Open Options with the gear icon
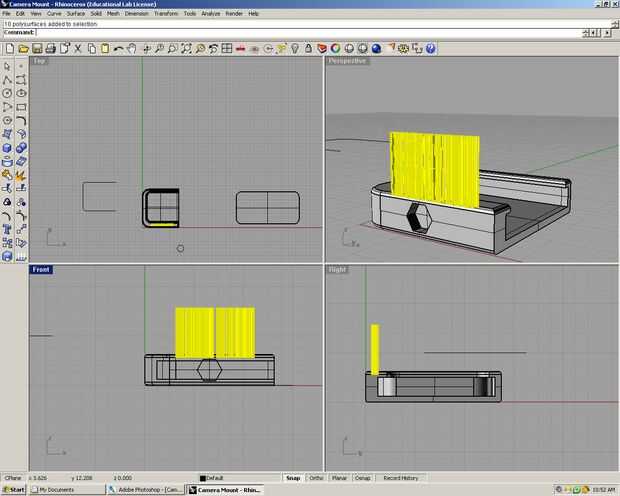This screenshot has height=496, width=620. (x=403, y=49)
